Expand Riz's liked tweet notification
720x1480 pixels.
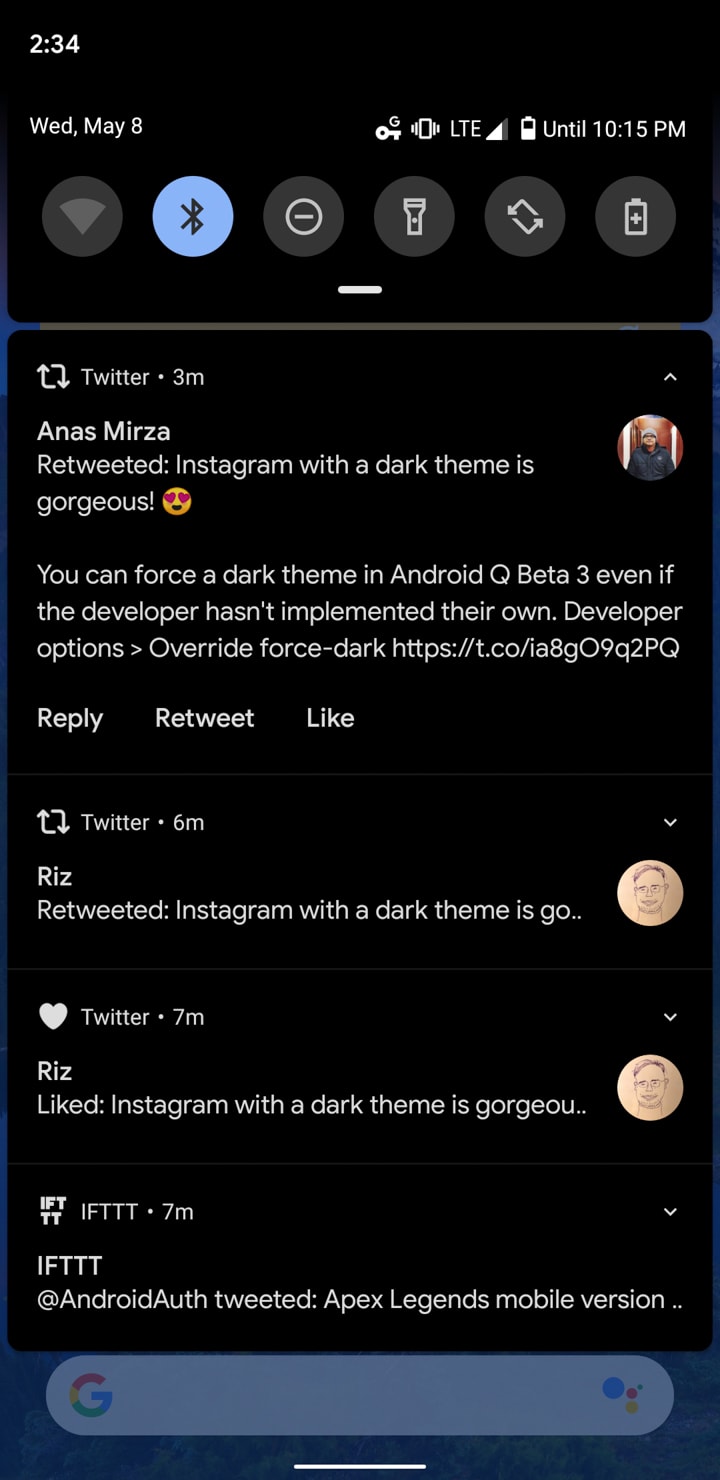click(670, 1017)
